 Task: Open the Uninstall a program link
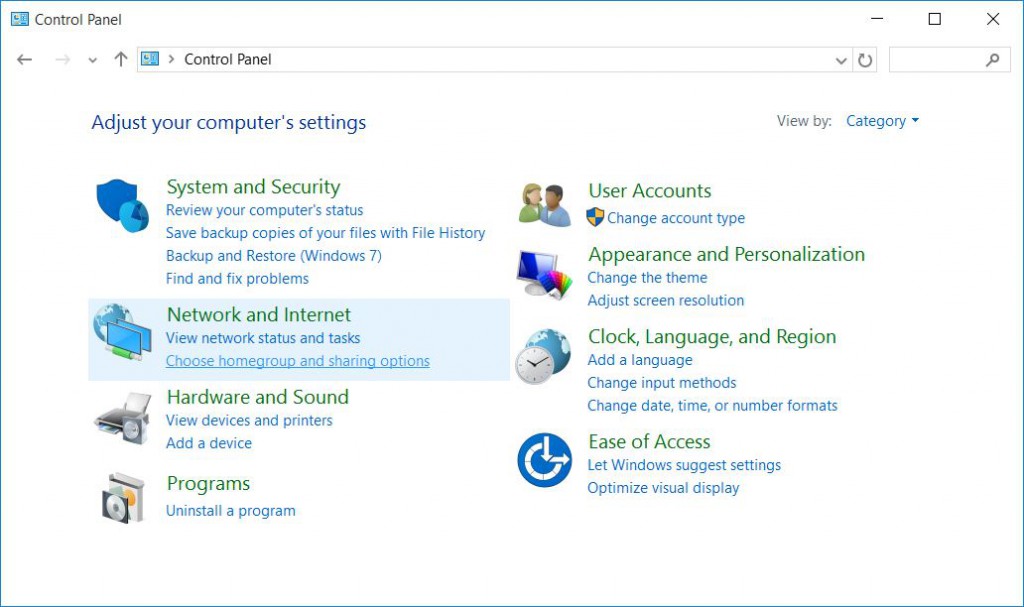click(x=231, y=511)
